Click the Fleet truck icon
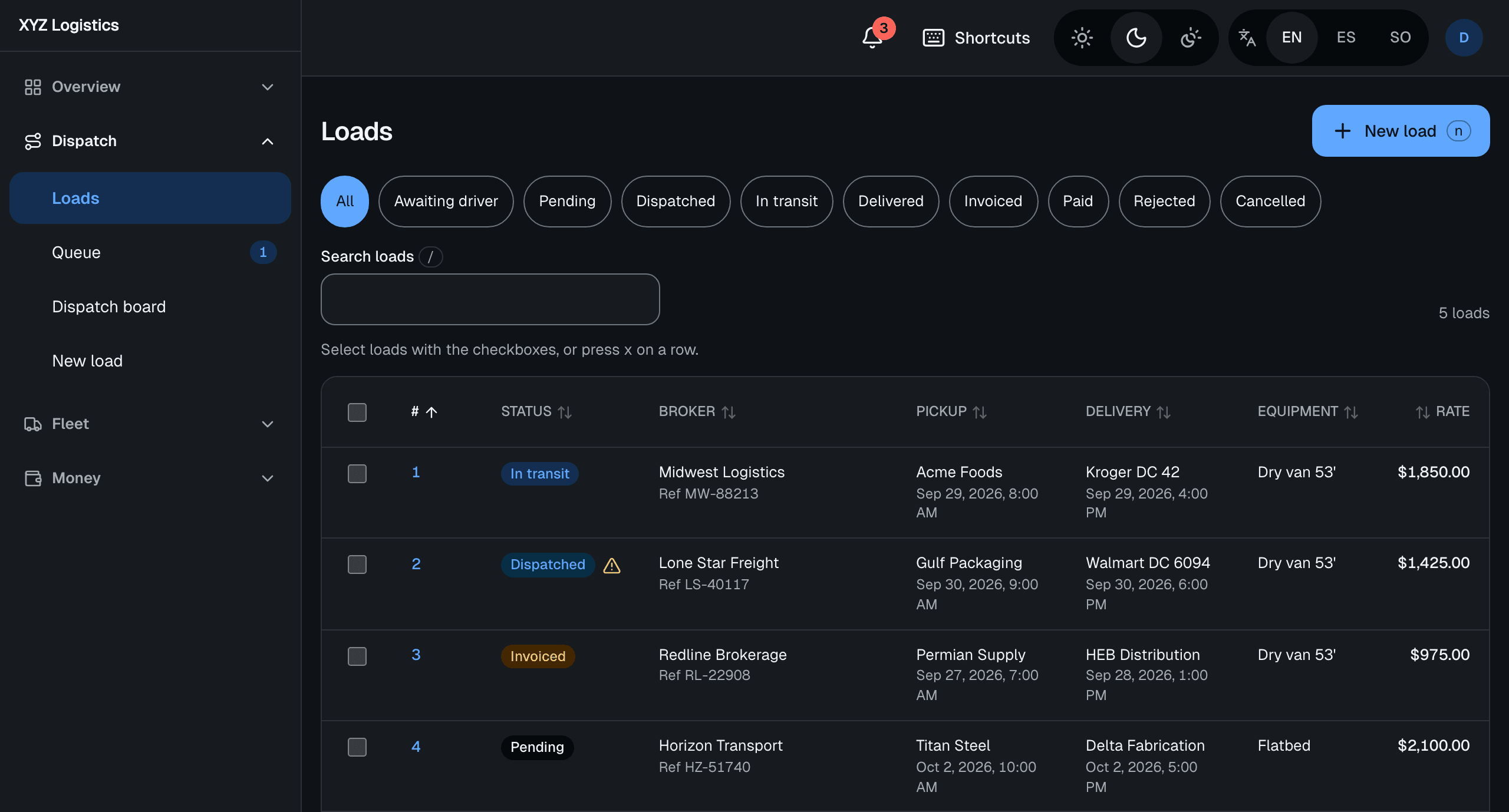Image resolution: width=1509 pixels, height=812 pixels. 33,424
